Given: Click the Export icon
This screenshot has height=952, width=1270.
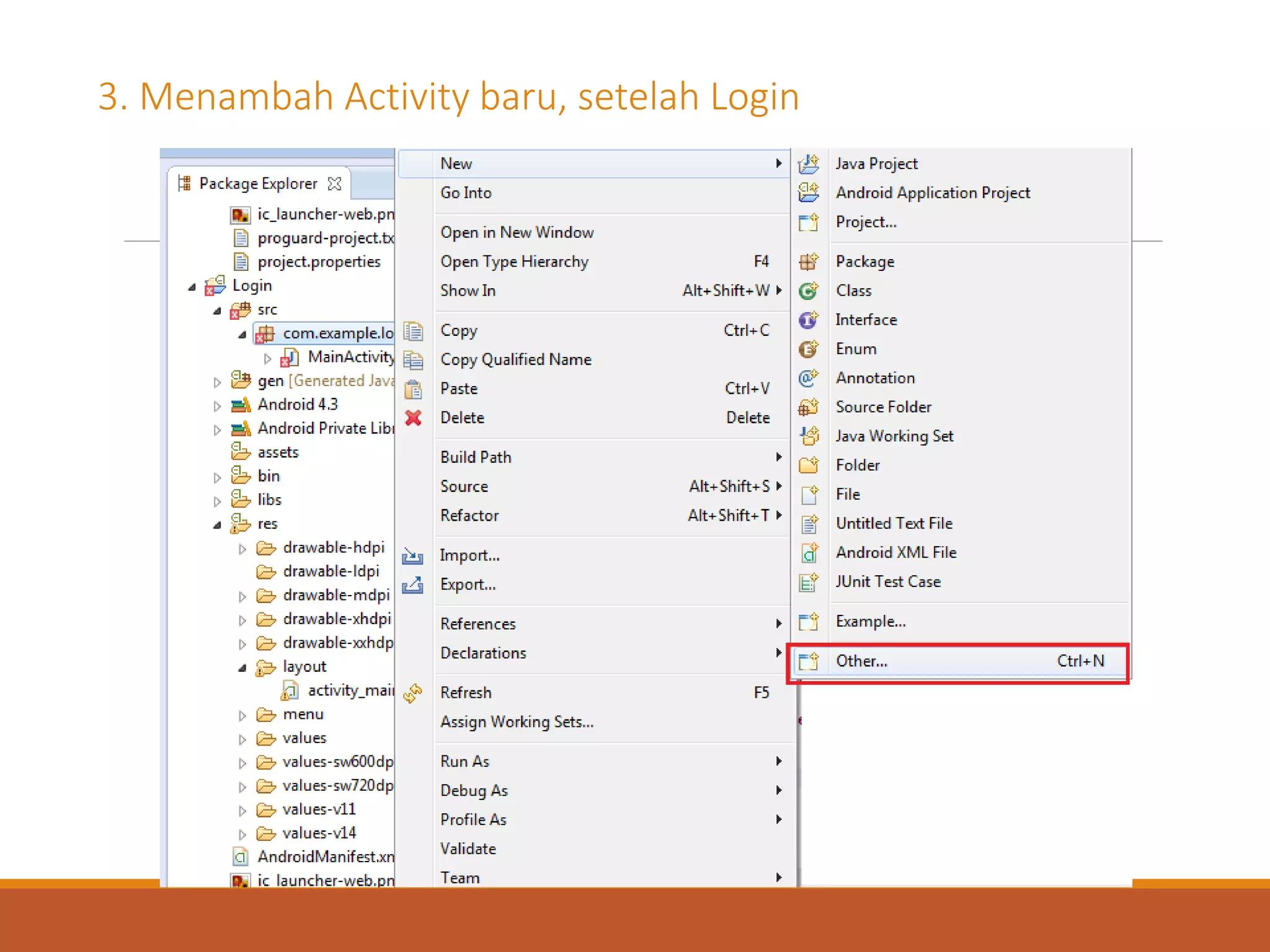Looking at the screenshot, I should tap(413, 585).
